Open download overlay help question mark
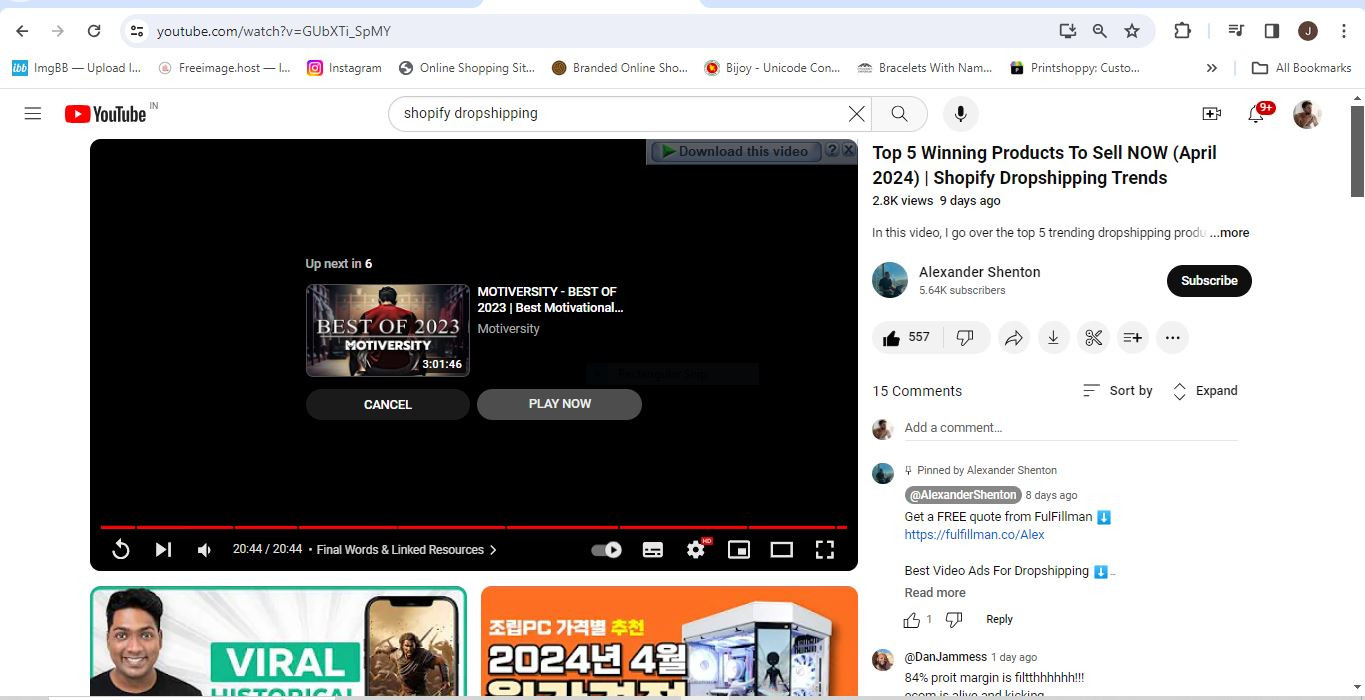This screenshot has width=1365, height=700. pyautogui.click(x=832, y=151)
